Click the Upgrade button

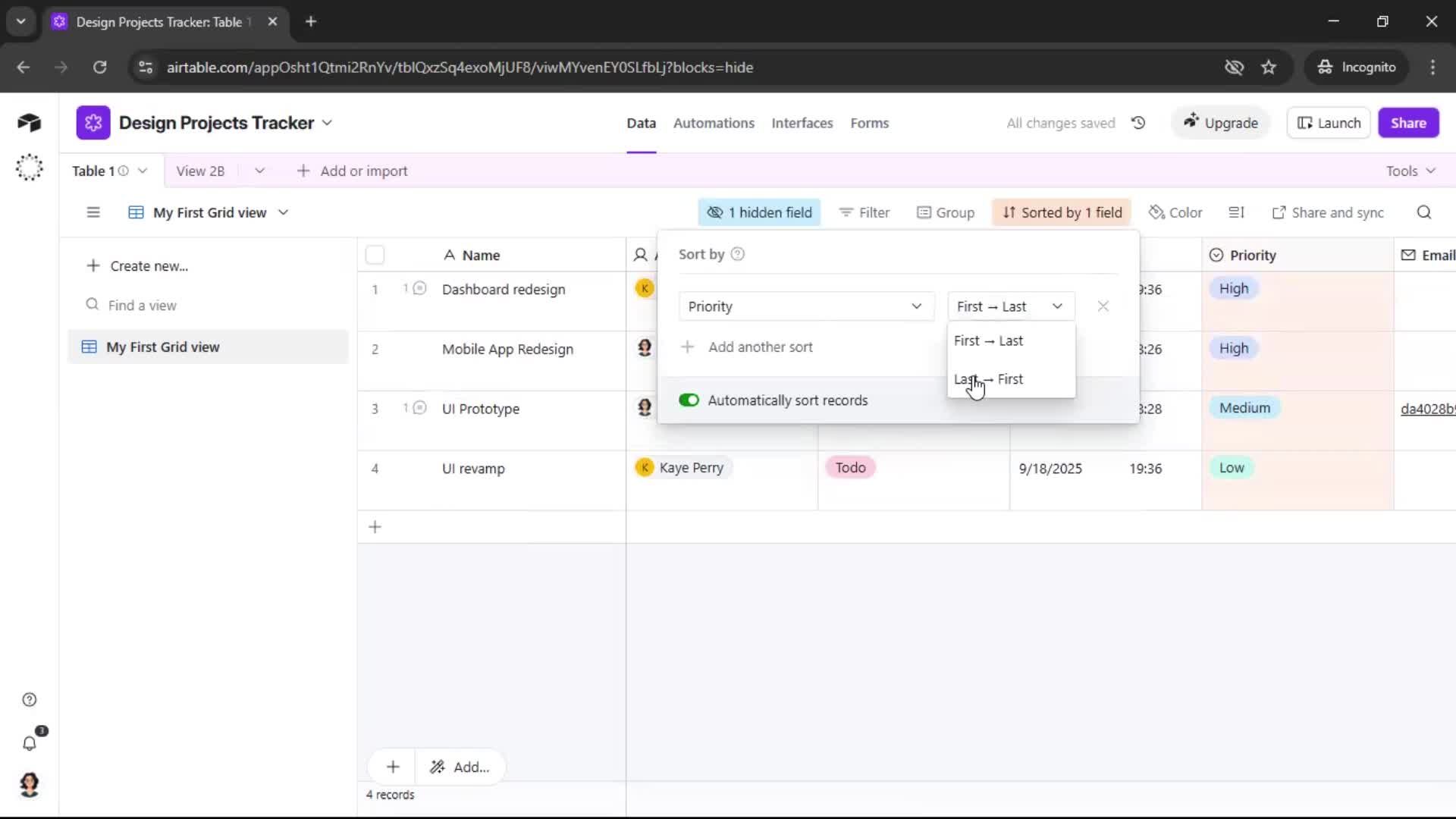pos(1220,123)
